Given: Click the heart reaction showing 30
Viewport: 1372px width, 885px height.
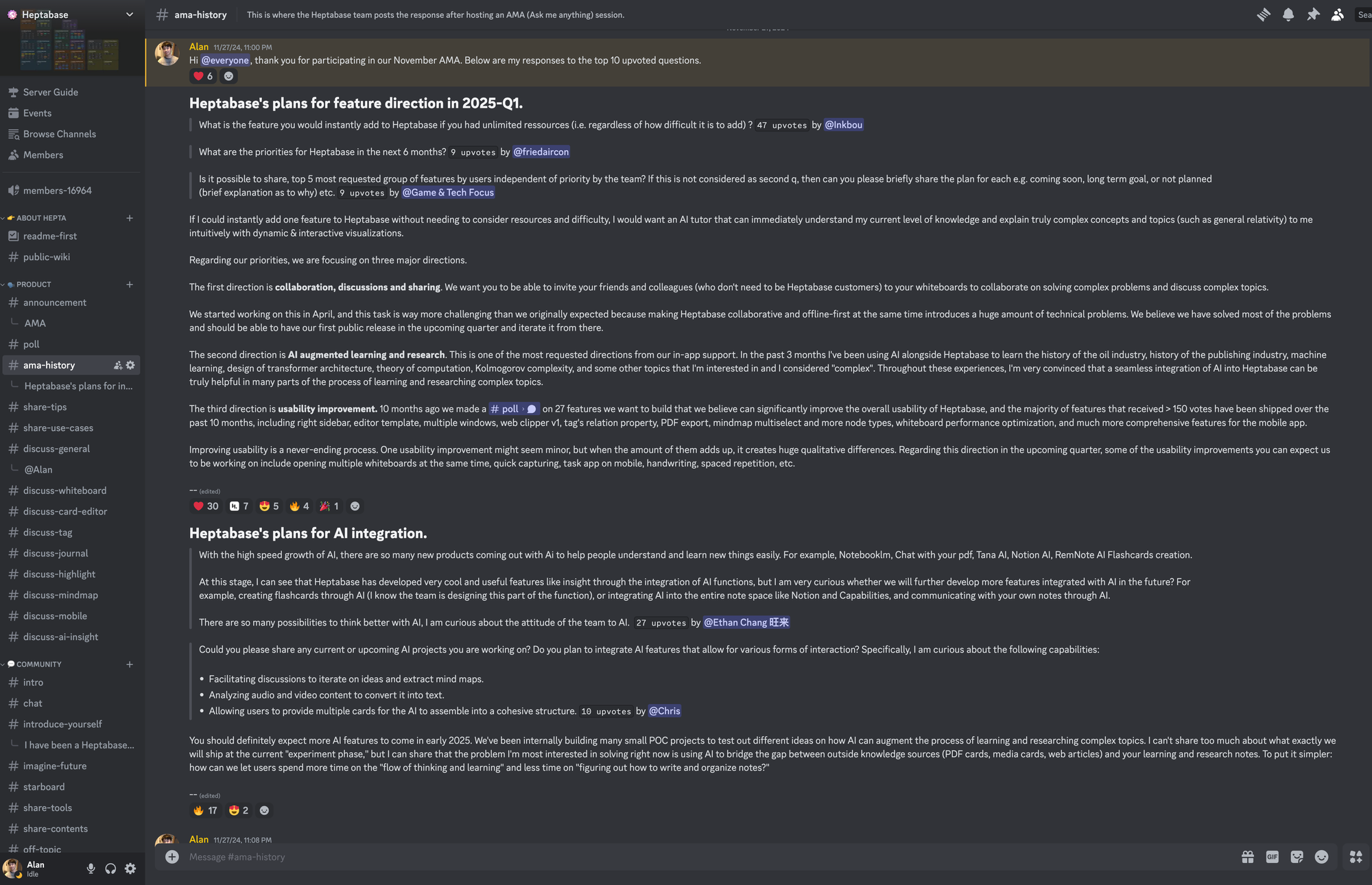Looking at the screenshot, I should [x=205, y=506].
